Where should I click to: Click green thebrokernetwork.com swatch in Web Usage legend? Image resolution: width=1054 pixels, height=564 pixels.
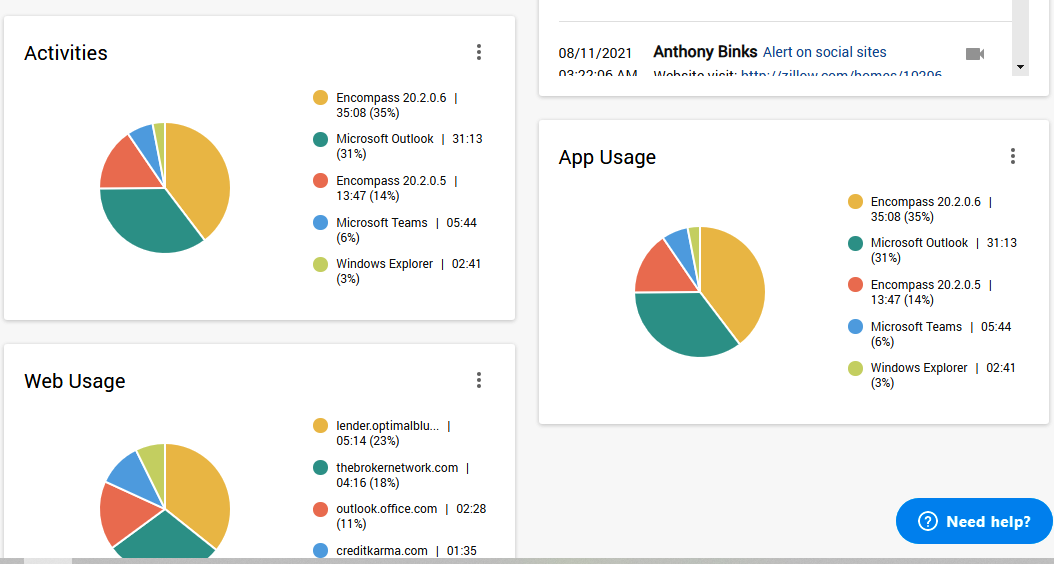(320, 467)
